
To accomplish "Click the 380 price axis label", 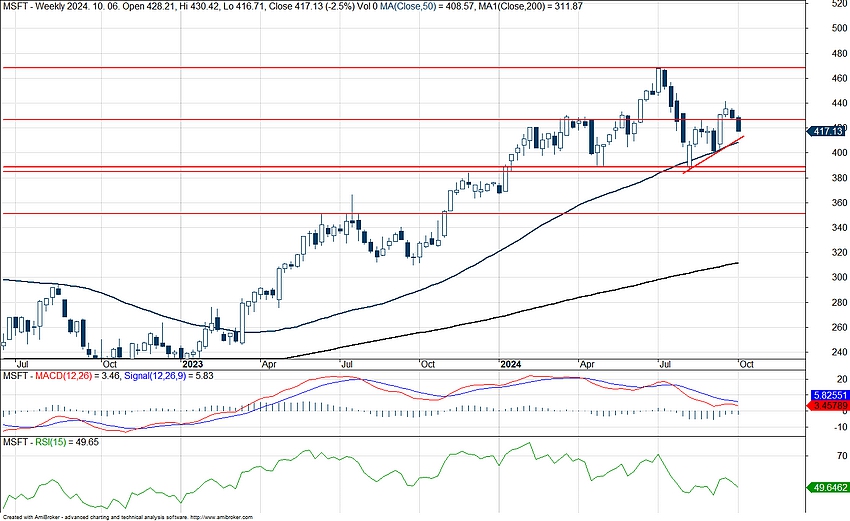I will click(x=839, y=178).
